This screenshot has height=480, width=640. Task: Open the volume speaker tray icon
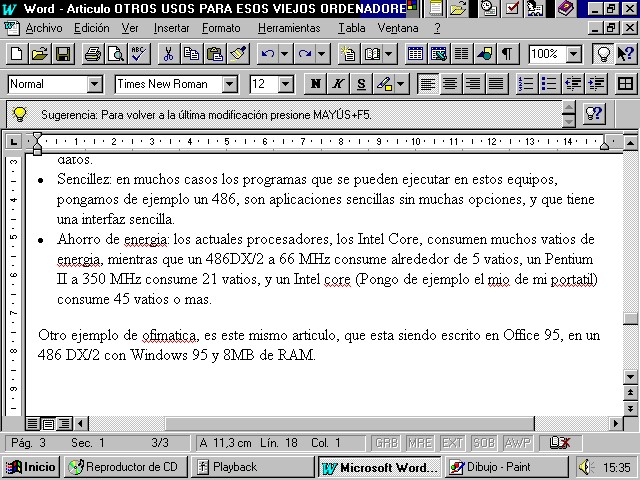(587, 467)
